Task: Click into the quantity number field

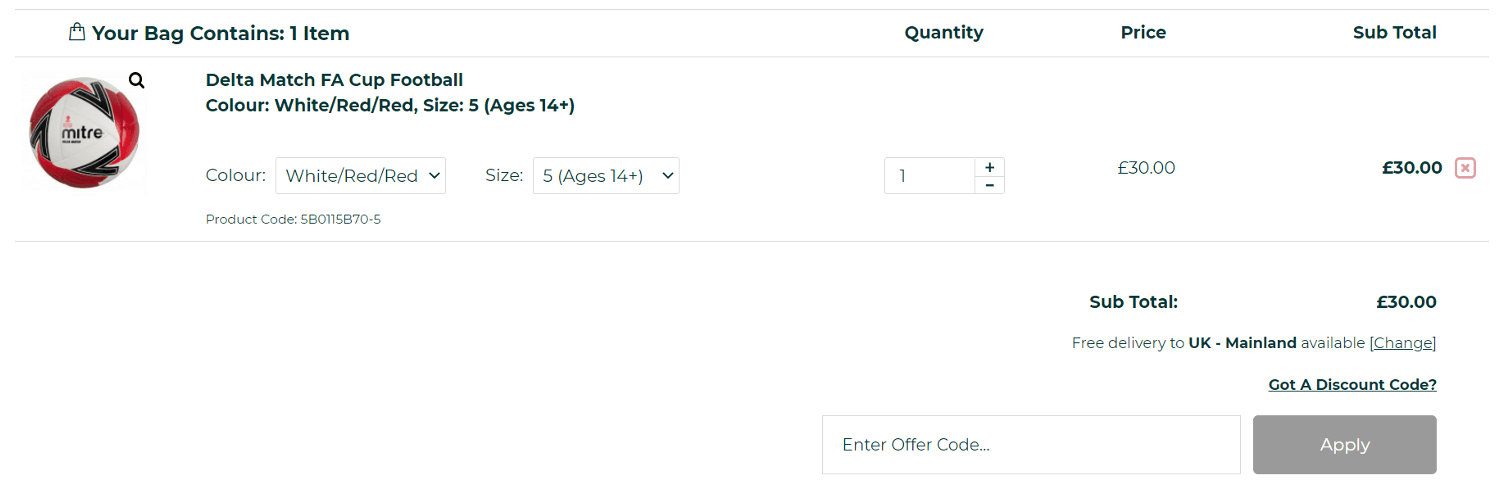Action: [x=930, y=176]
